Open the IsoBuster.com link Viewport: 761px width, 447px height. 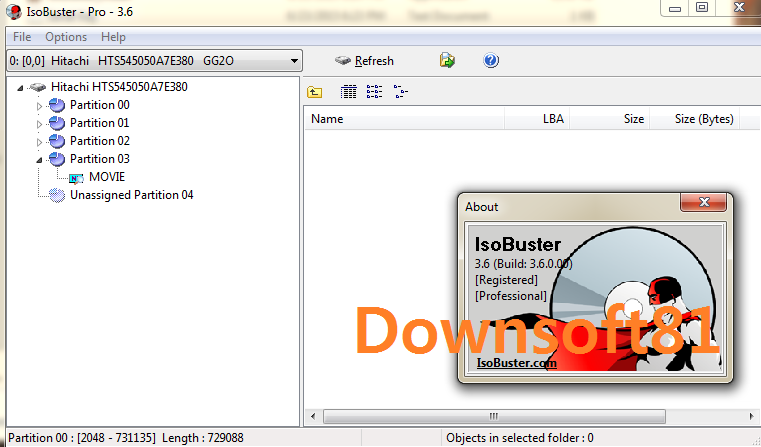pos(516,363)
